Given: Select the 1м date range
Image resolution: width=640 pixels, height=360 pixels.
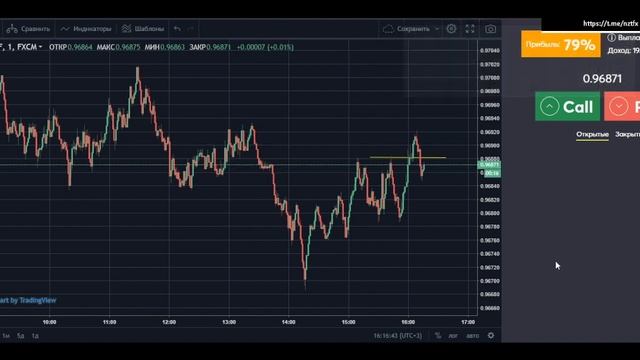Looking at the screenshot, I should coord(6,336).
